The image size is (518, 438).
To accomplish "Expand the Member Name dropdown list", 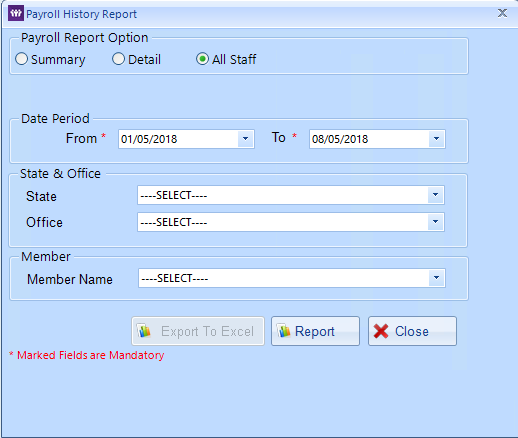I will (x=436, y=278).
